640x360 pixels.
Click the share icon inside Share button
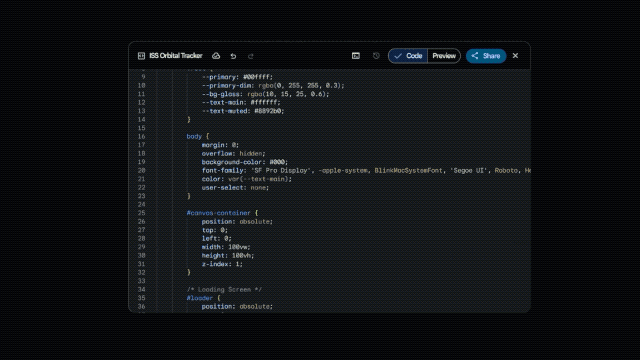475,56
